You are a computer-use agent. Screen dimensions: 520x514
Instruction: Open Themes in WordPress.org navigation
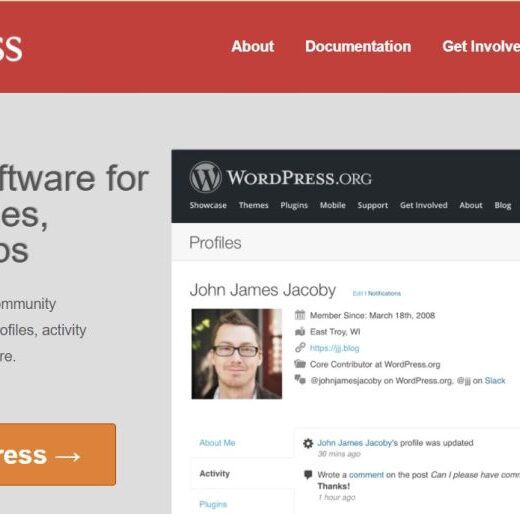(253, 205)
